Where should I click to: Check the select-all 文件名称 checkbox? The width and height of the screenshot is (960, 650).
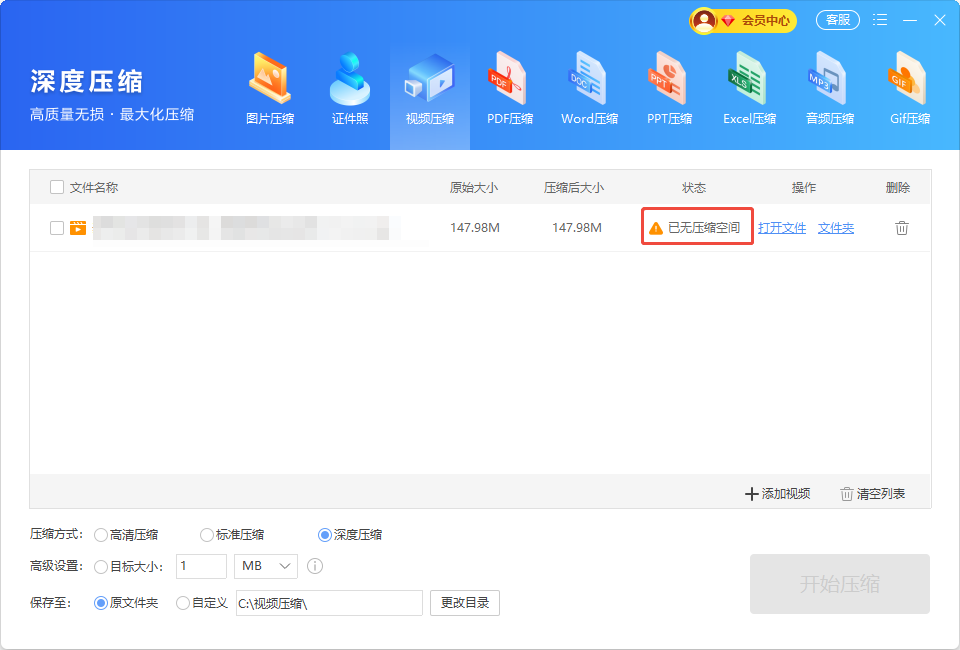(x=57, y=187)
